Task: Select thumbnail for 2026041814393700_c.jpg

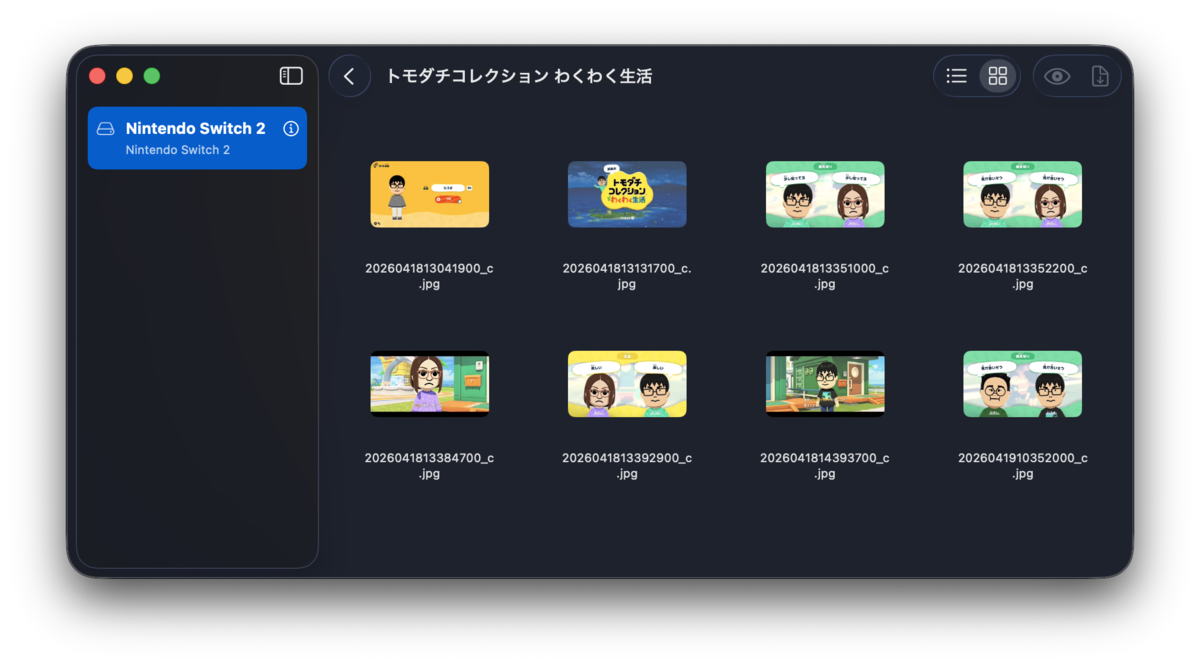Action: tap(825, 384)
